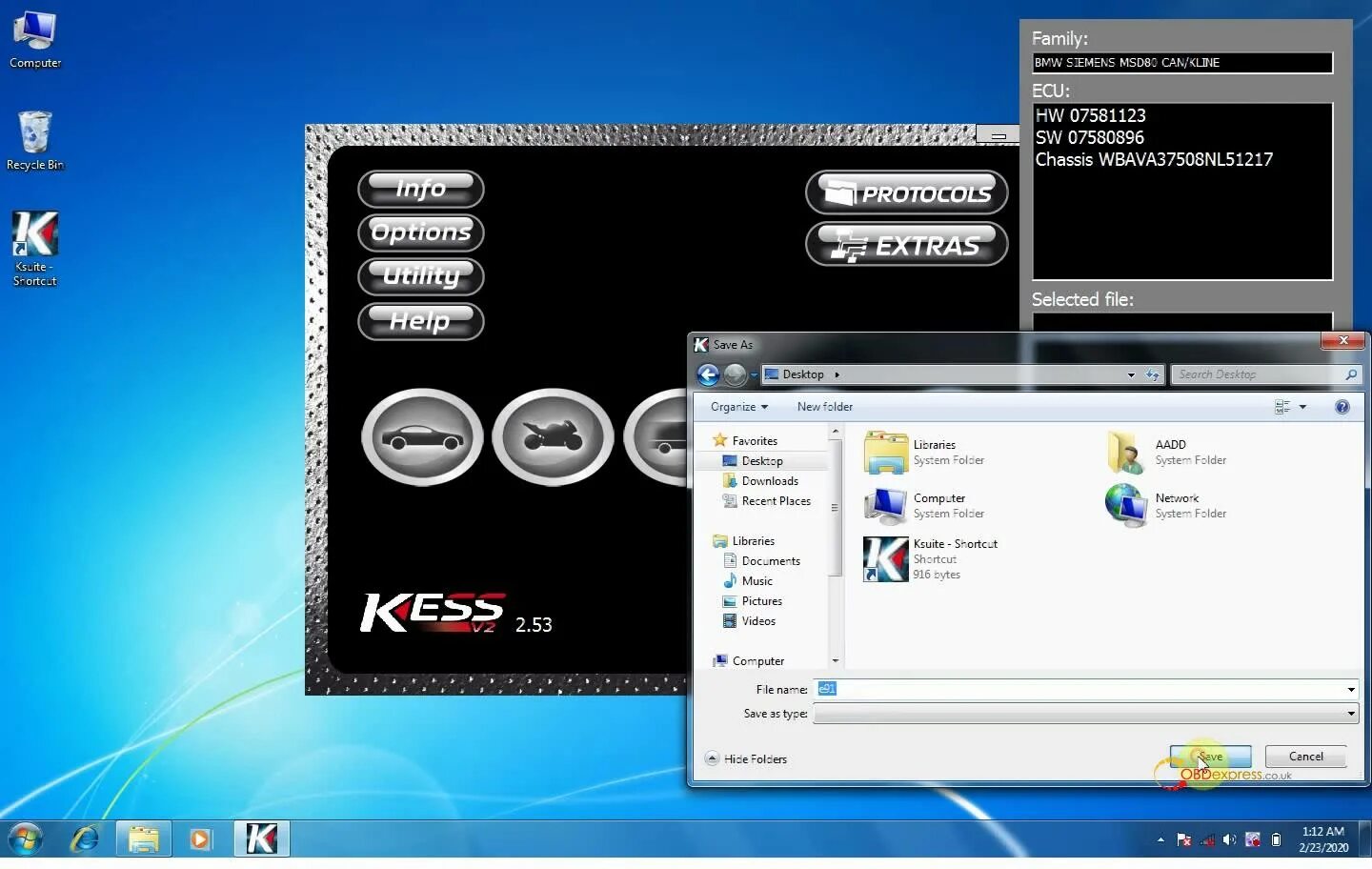
Task: Open the PROTOCOLS button
Action: (906, 193)
